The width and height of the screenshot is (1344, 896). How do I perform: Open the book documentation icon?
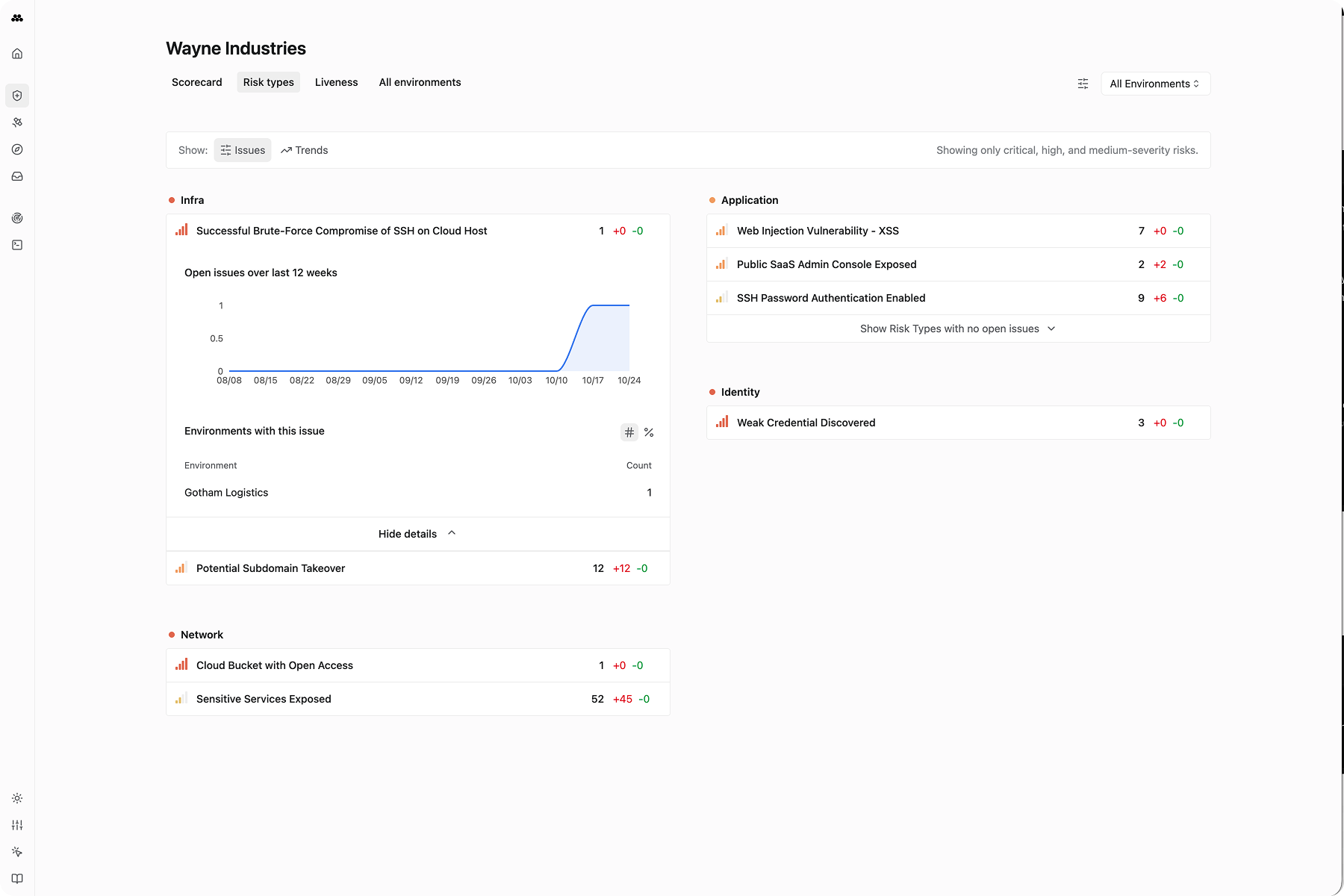[x=17, y=879]
